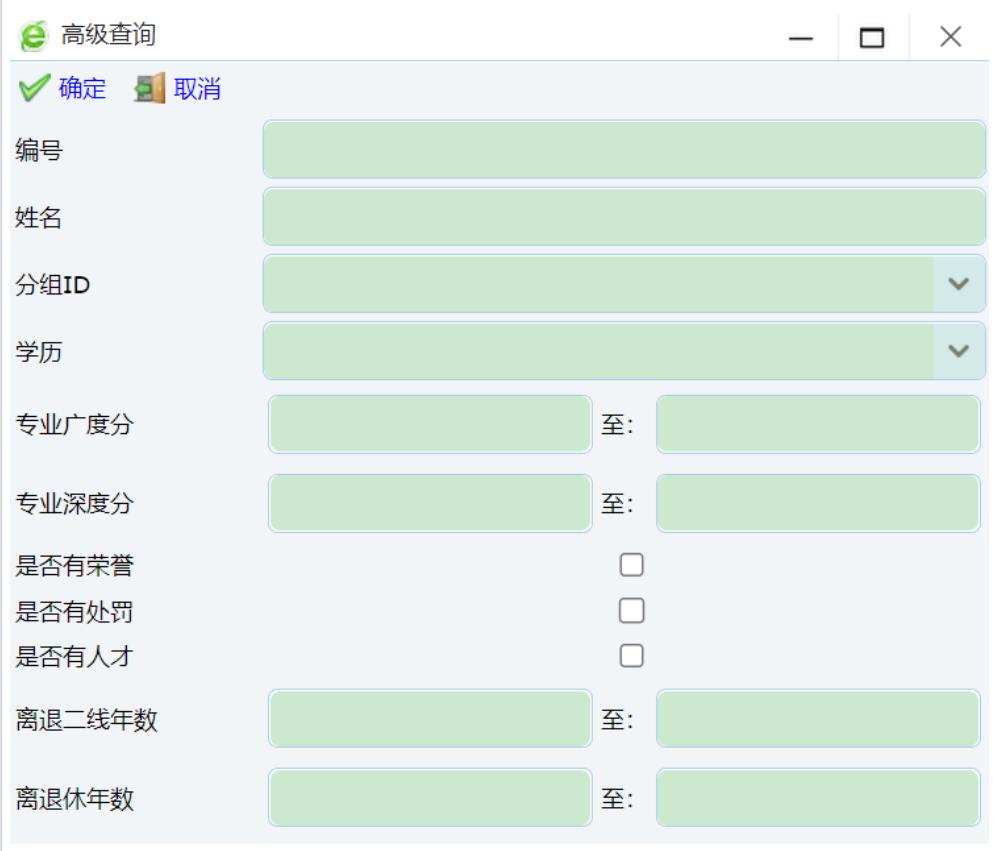Screen dimensions: 993x851
Task: Focus the 离退休年数 lower bound field
Action: pos(430,797)
